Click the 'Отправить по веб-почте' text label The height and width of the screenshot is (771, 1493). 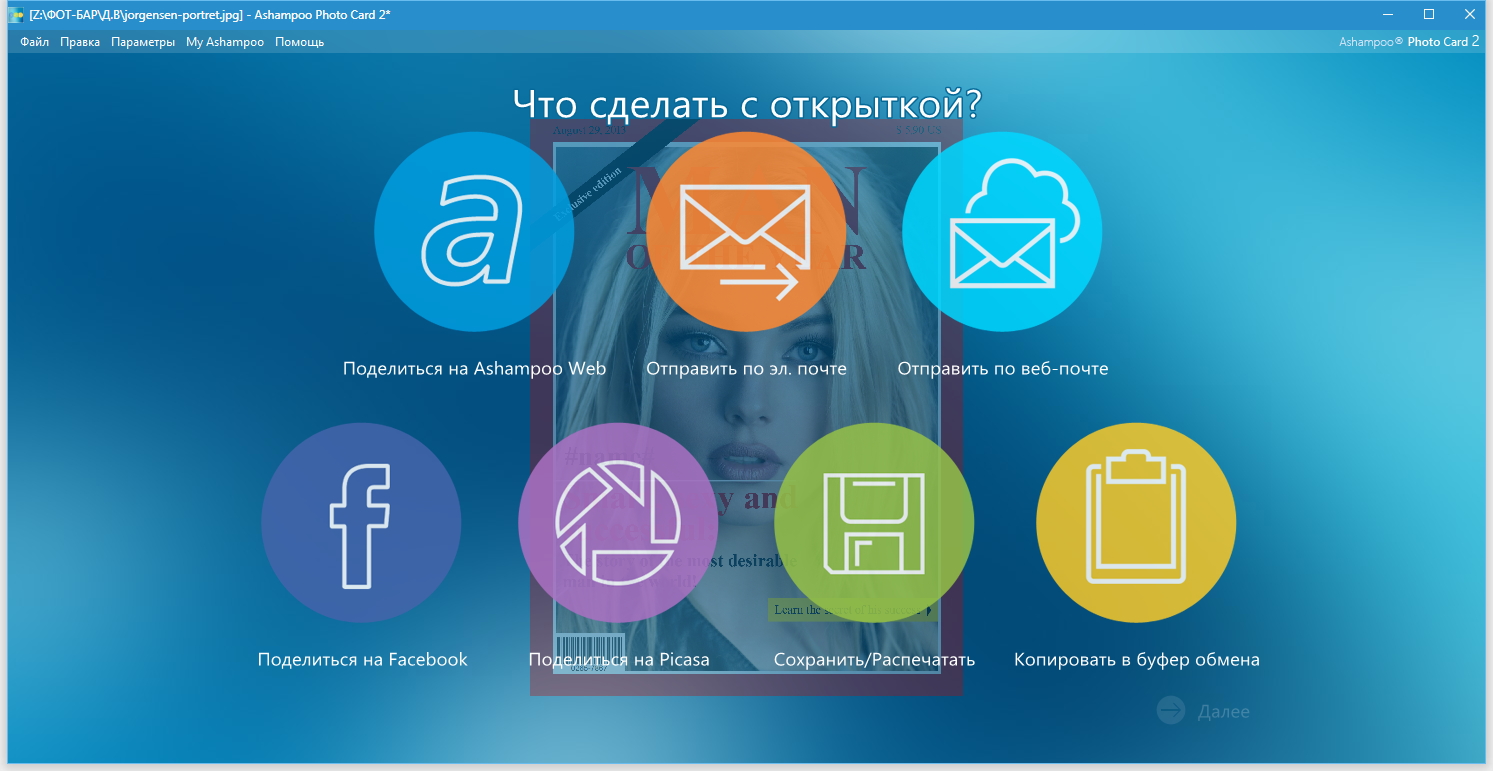coord(1002,369)
